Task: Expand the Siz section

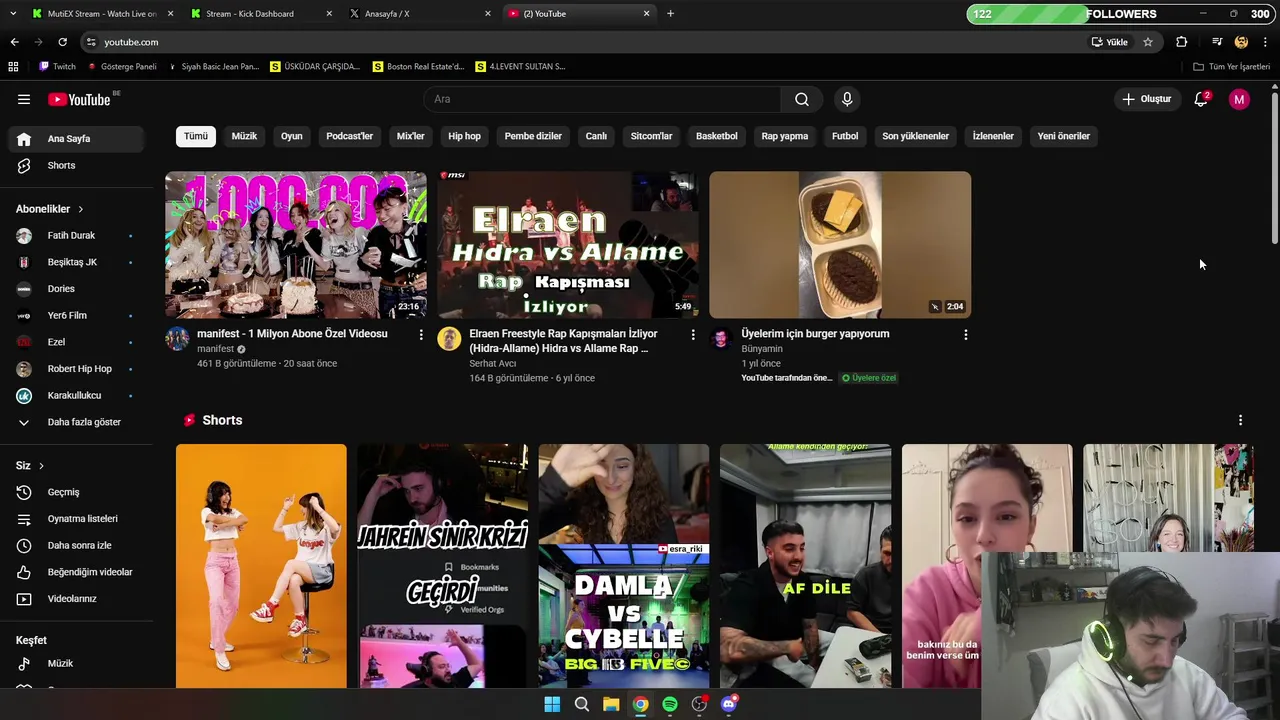Action: [x=30, y=466]
